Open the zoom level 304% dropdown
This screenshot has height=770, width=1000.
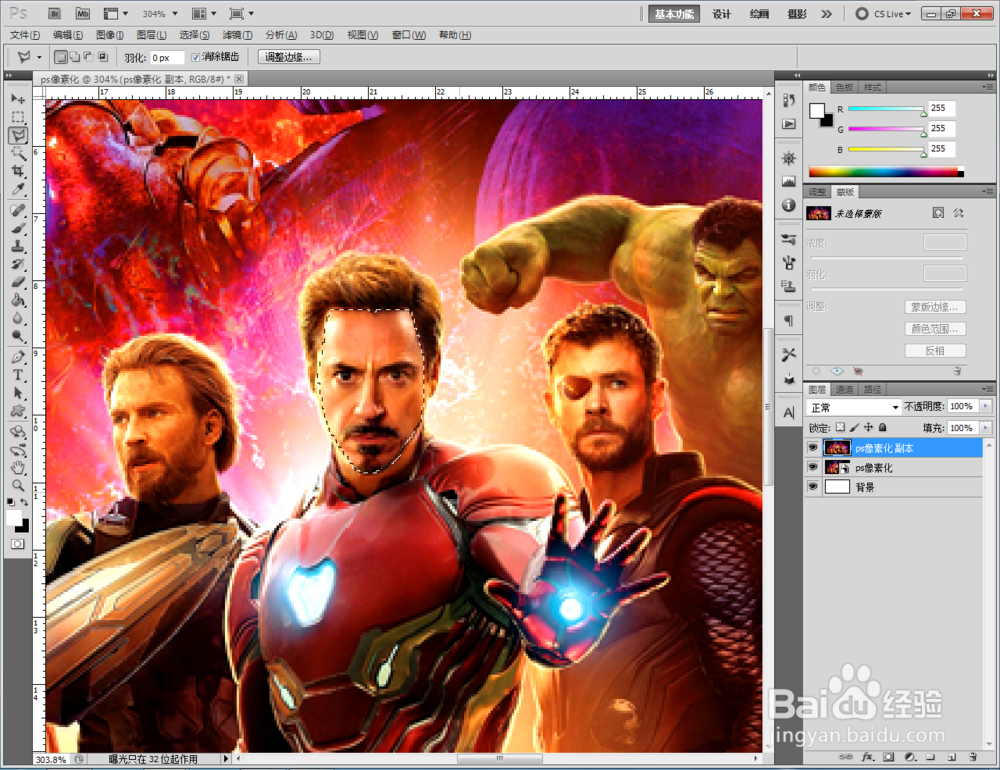point(175,13)
